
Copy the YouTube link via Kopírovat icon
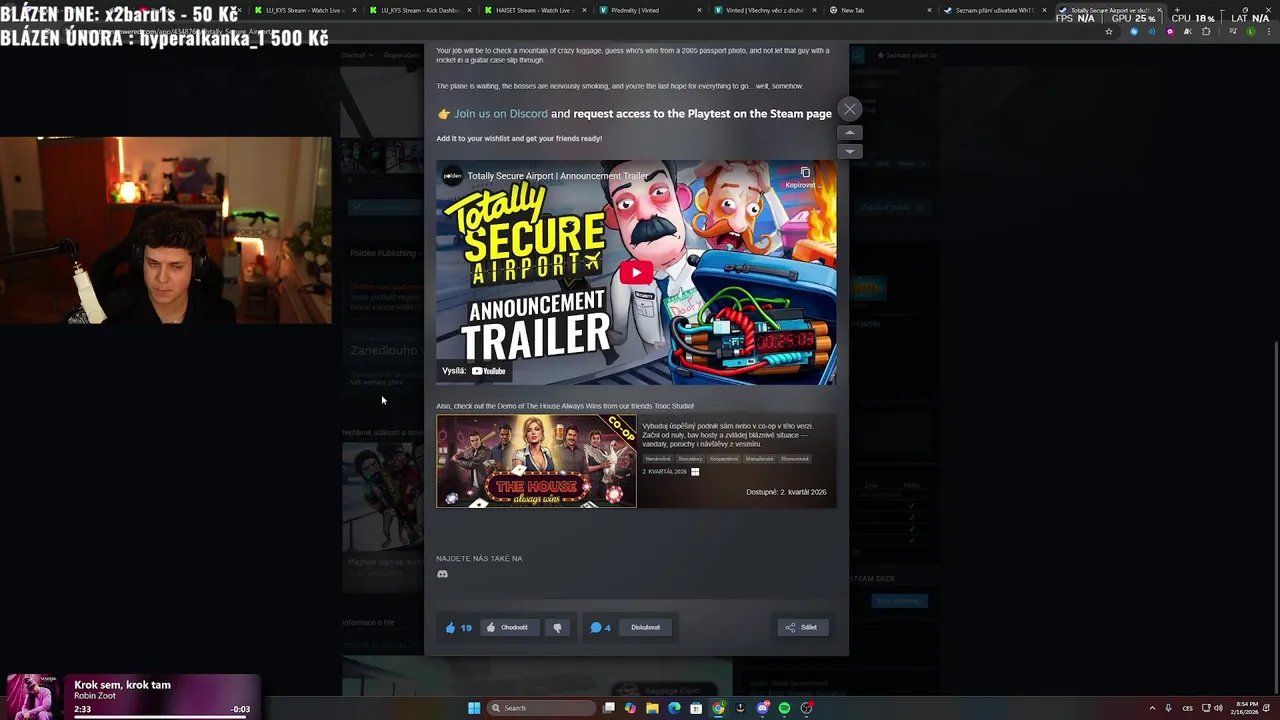tap(805, 177)
